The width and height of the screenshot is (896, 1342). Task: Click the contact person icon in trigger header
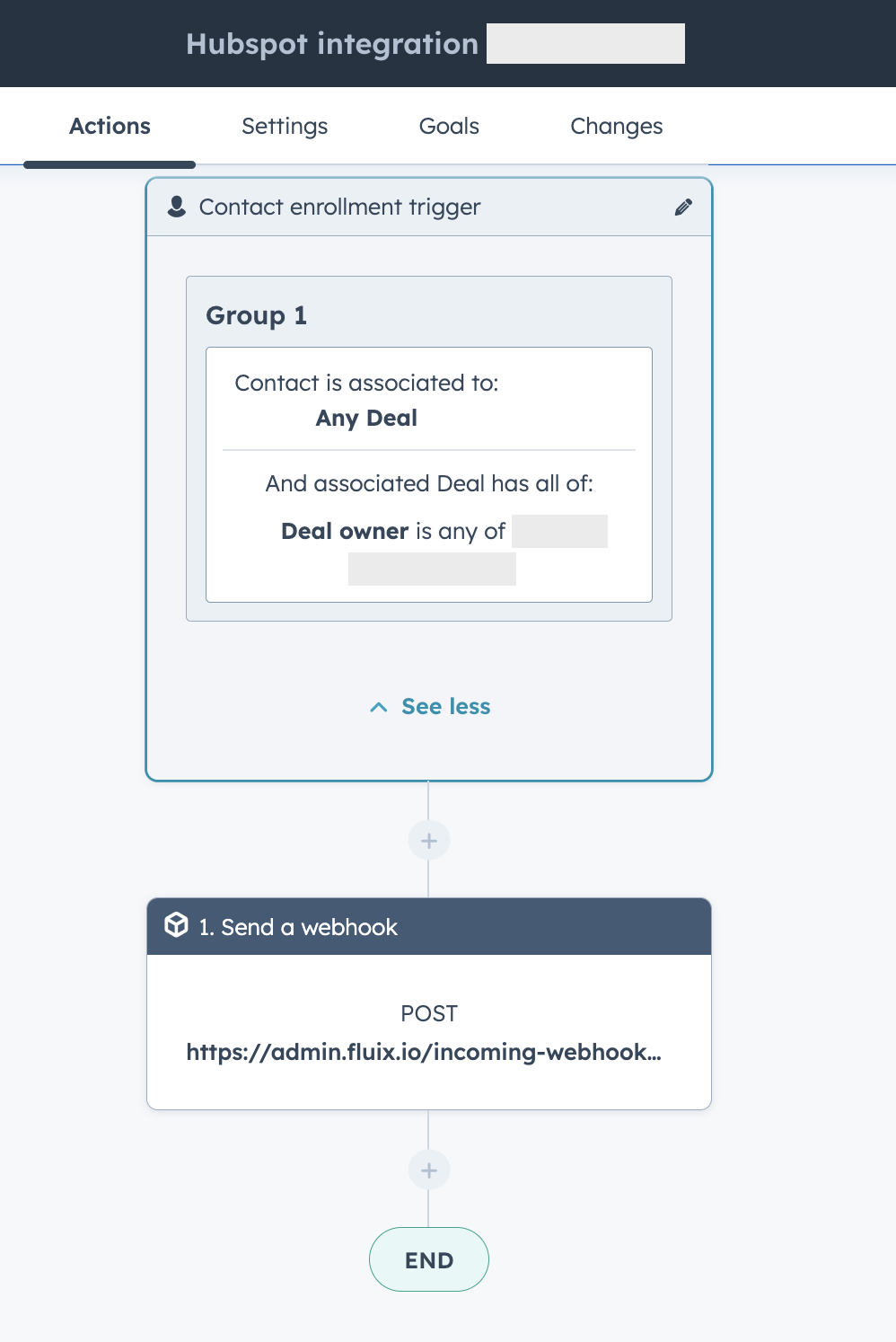176,206
